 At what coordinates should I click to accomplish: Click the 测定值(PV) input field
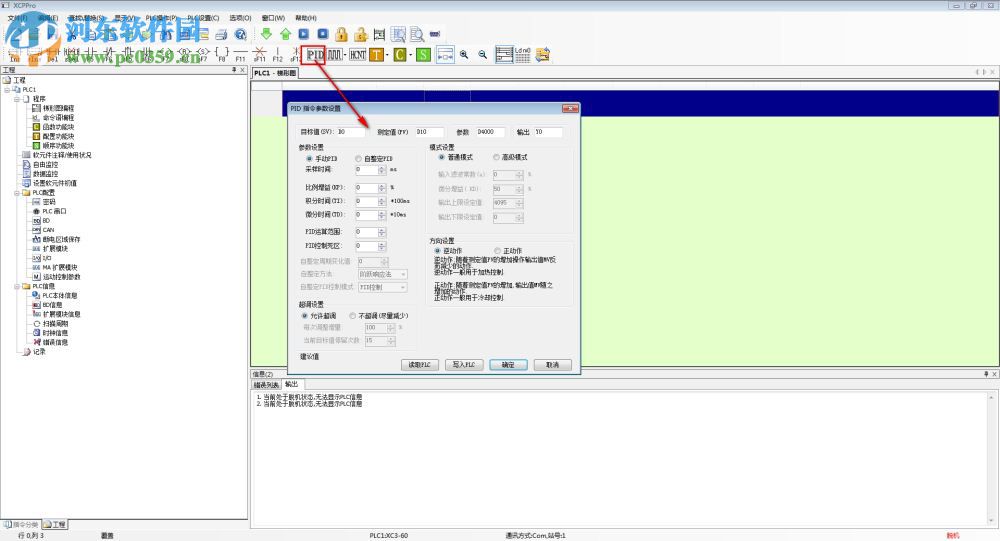[429, 132]
